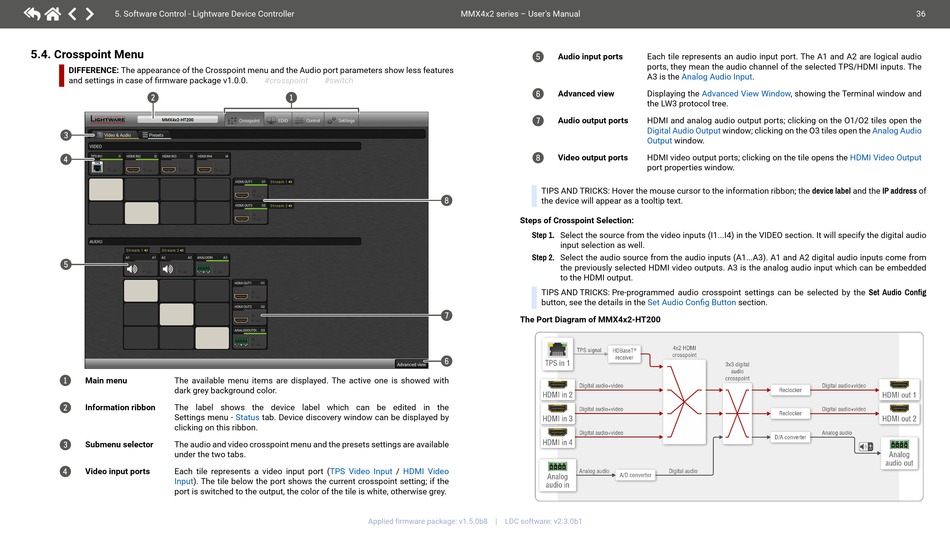The height and width of the screenshot is (533, 950).
Task: Click the #crosspoint hashtag
Action: 286,81
